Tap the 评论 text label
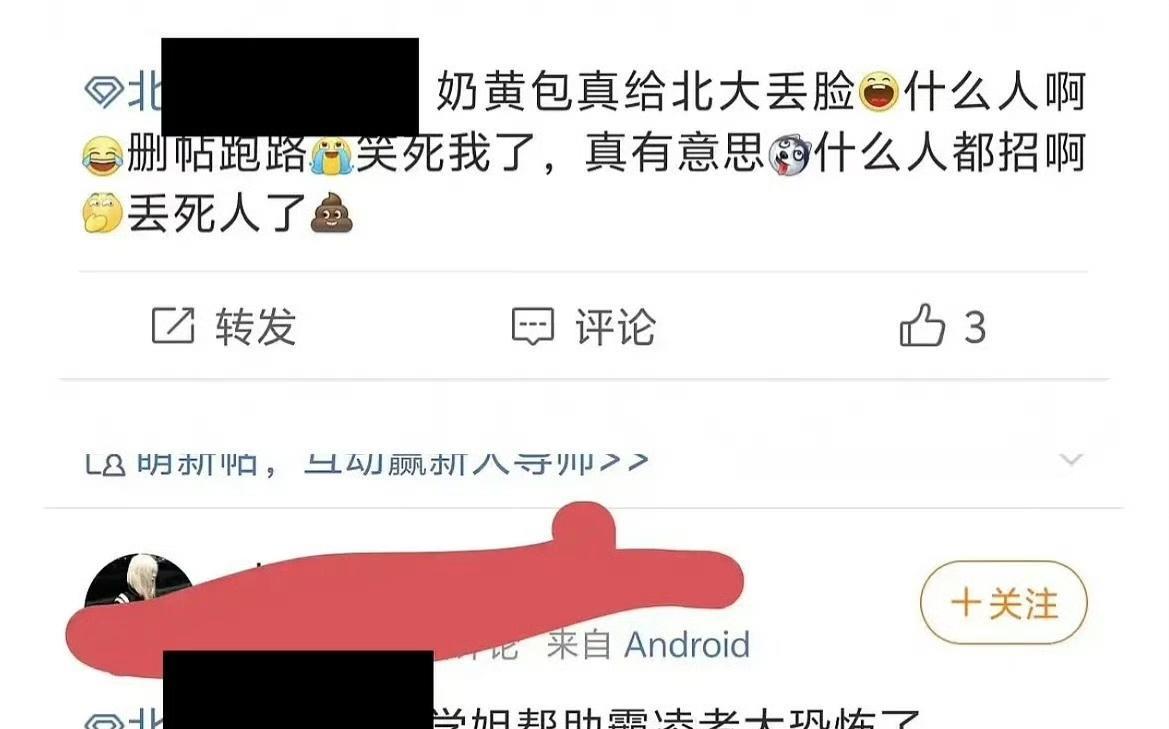Screen dimensions: 1169x729 (615, 326)
